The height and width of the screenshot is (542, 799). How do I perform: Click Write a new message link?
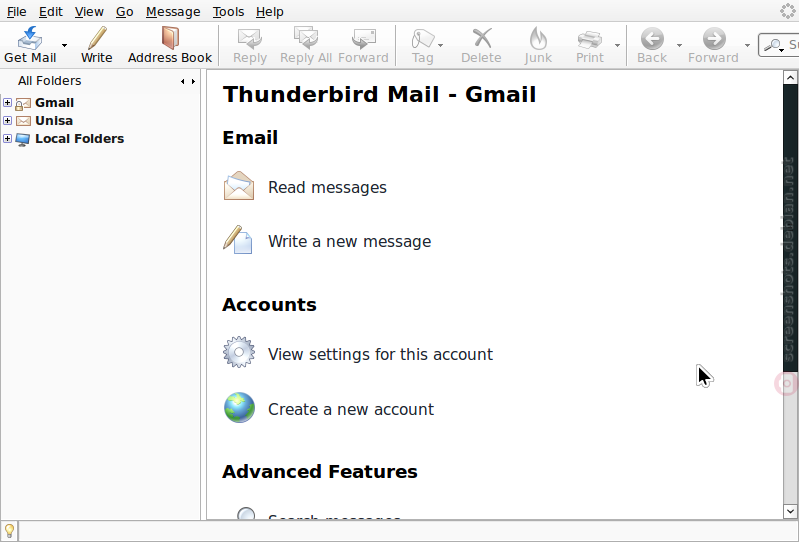[350, 241]
